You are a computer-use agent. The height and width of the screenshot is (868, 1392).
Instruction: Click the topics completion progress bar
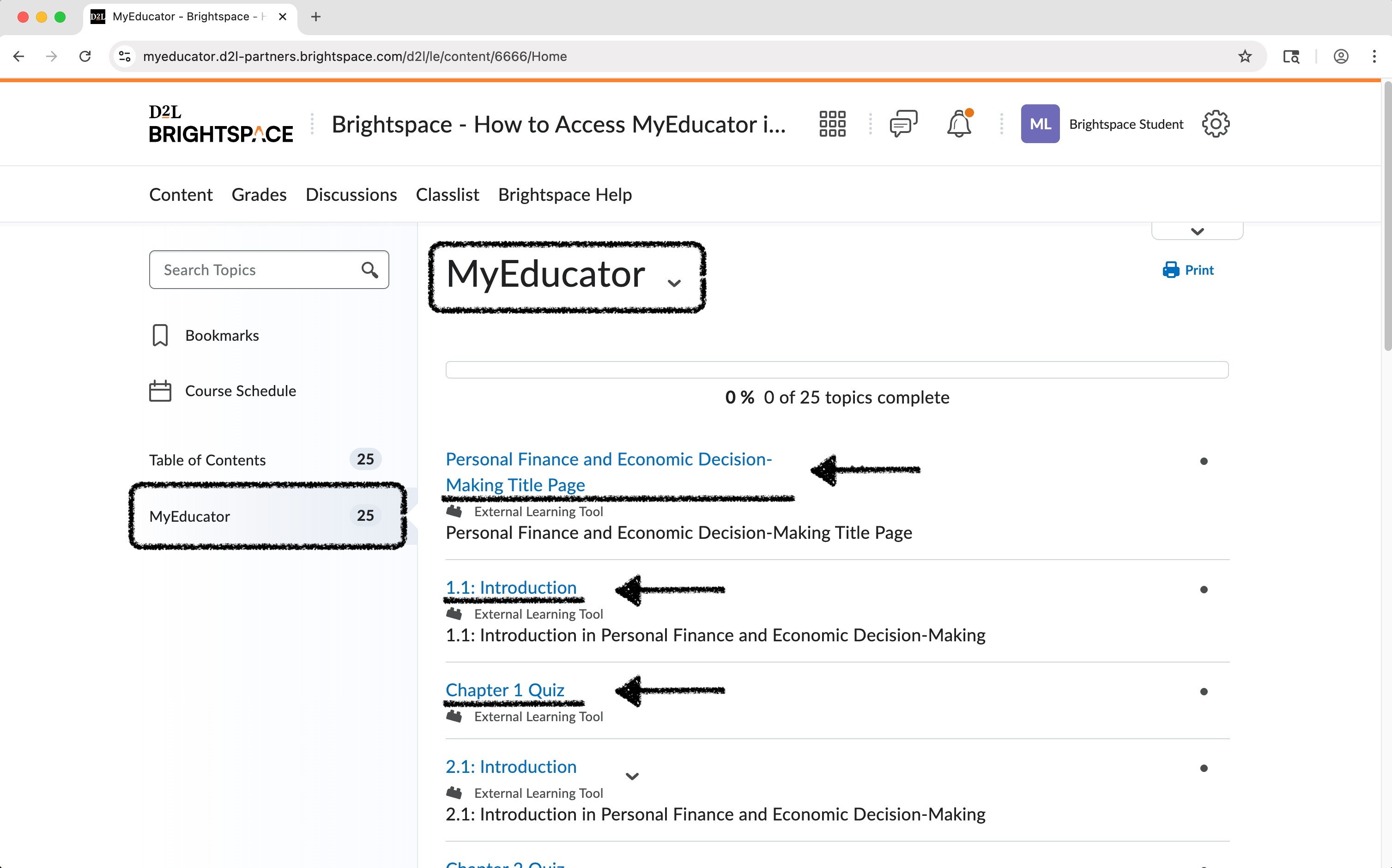point(837,370)
